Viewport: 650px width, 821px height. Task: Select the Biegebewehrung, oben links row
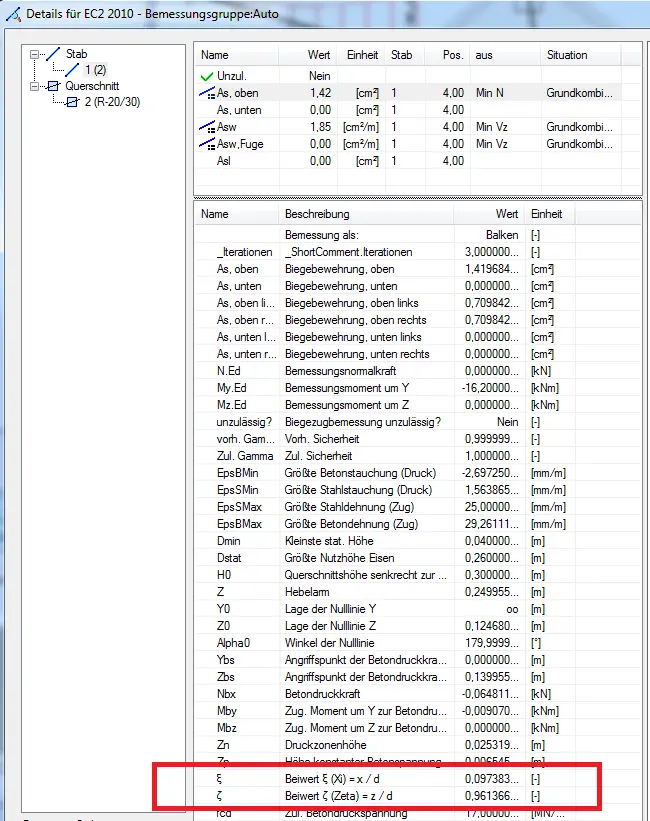coord(385,303)
